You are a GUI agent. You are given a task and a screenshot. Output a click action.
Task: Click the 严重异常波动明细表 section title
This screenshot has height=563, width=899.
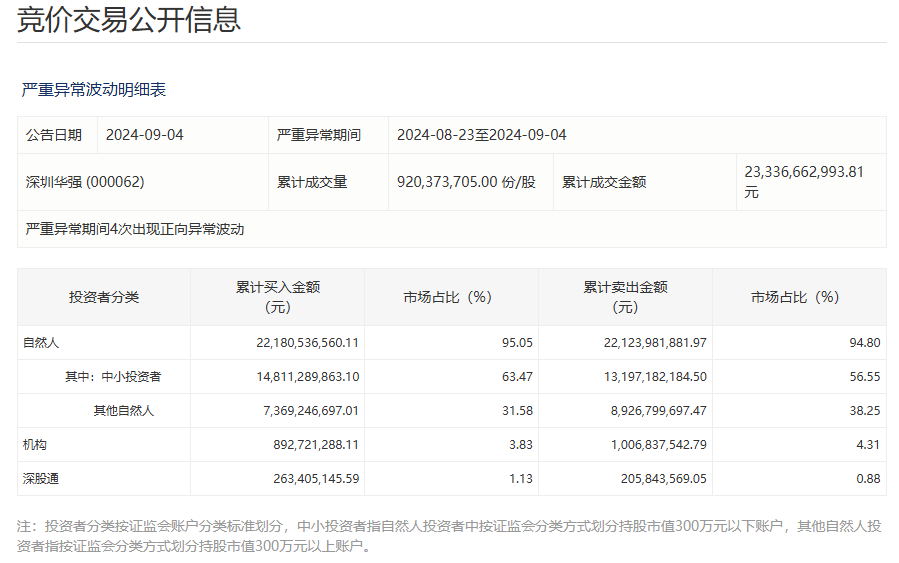(94, 90)
